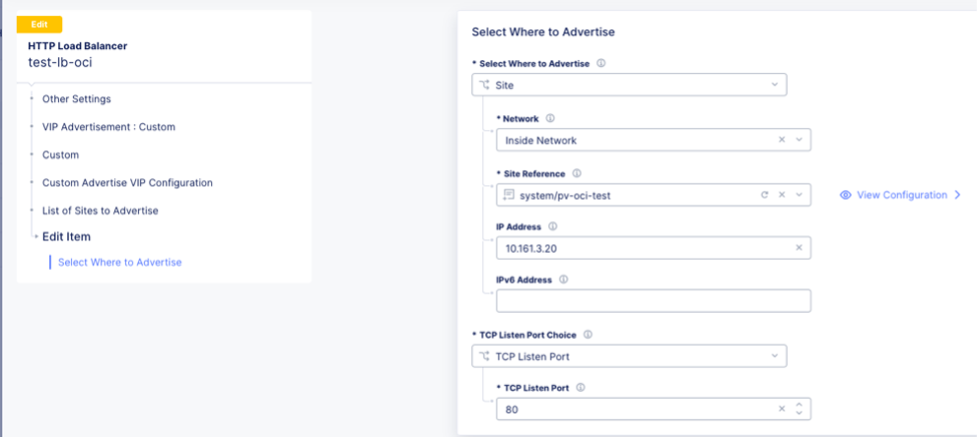This screenshot has width=980, height=440.
Task: Clear the IP Address 10.161.3.20 value
Action: tap(799, 248)
